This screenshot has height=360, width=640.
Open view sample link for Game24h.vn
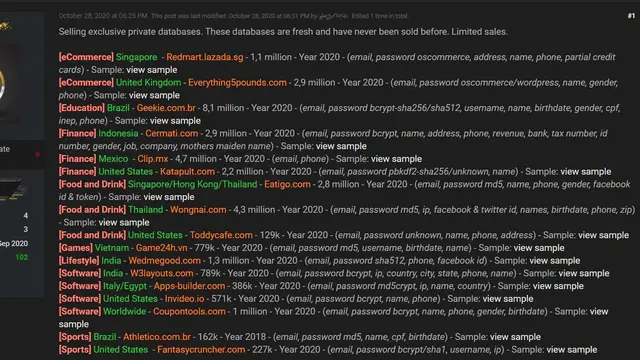pyautogui.click(x=539, y=248)
